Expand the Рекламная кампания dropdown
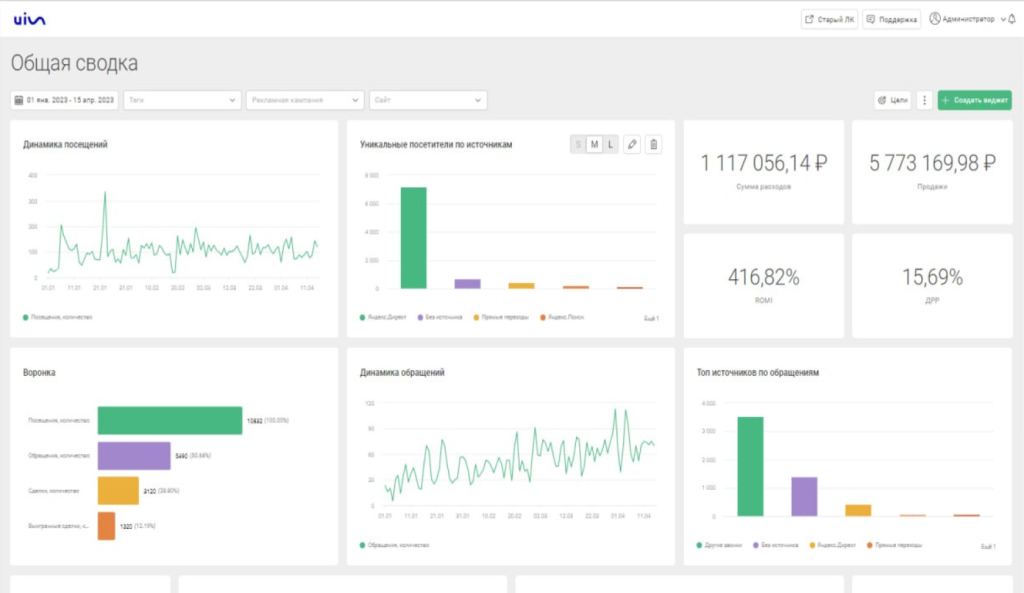 coord(305,100)
